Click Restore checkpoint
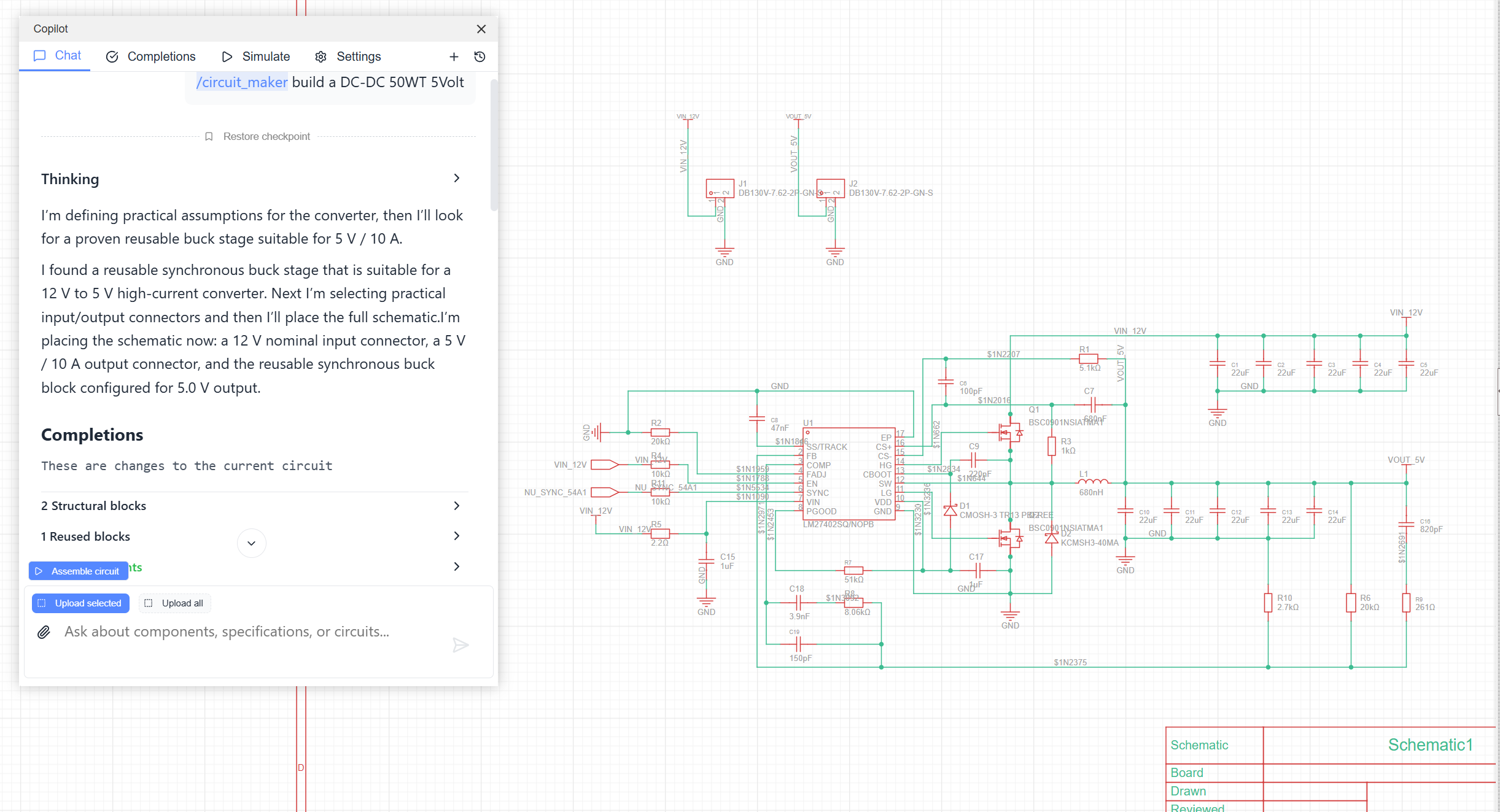 [258, 136]
